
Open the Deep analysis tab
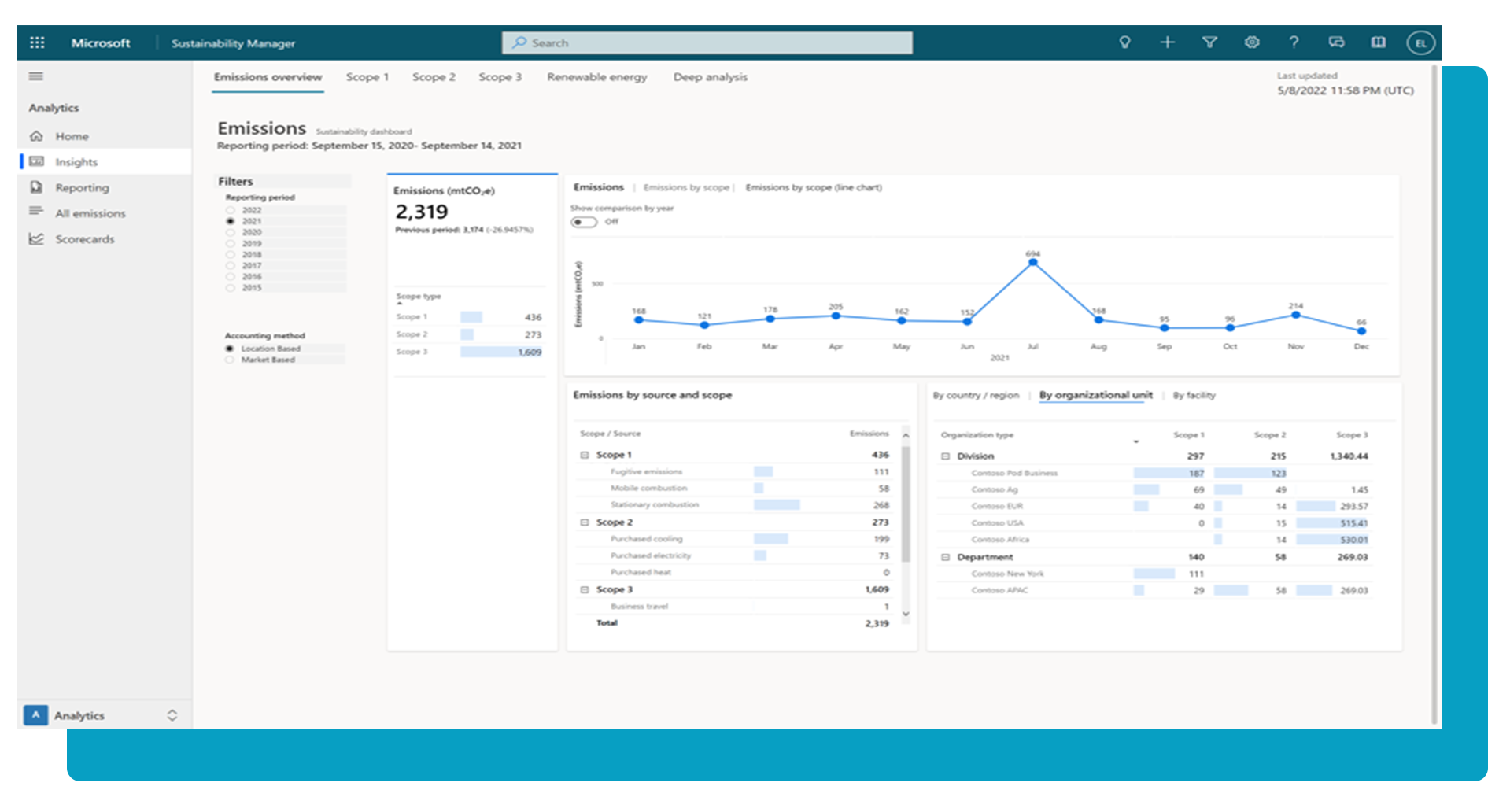coord(710,77)
